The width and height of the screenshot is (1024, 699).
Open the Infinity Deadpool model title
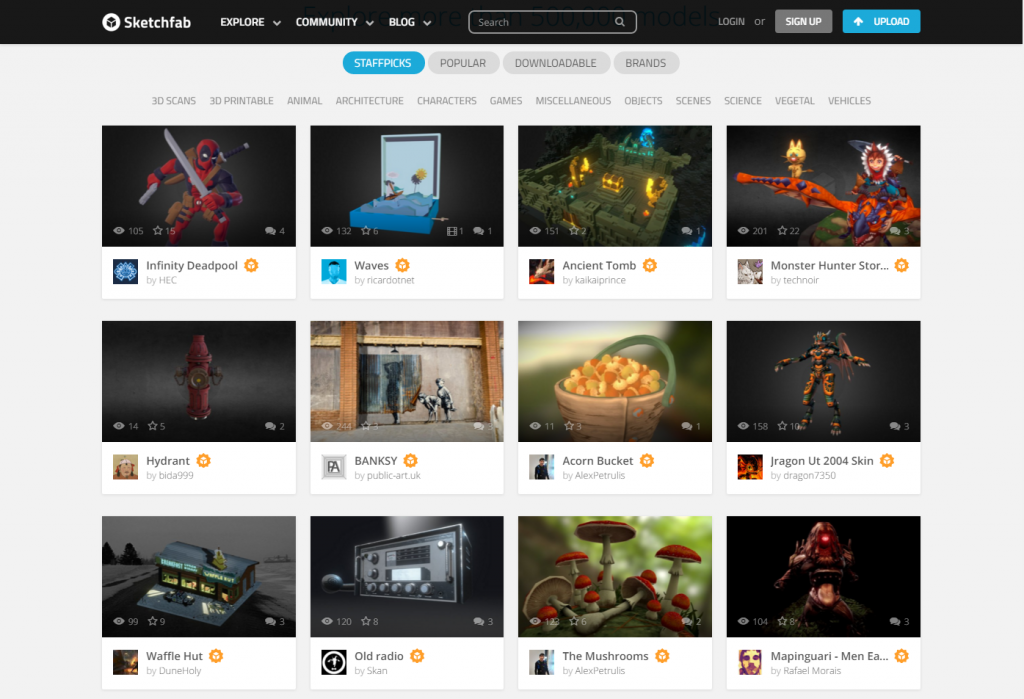pos(192,265)
